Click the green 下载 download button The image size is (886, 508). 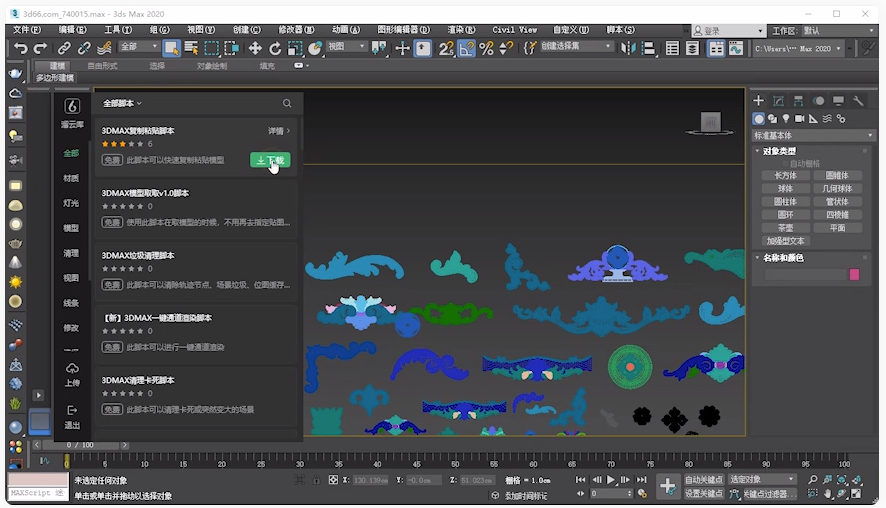[270, 160]
